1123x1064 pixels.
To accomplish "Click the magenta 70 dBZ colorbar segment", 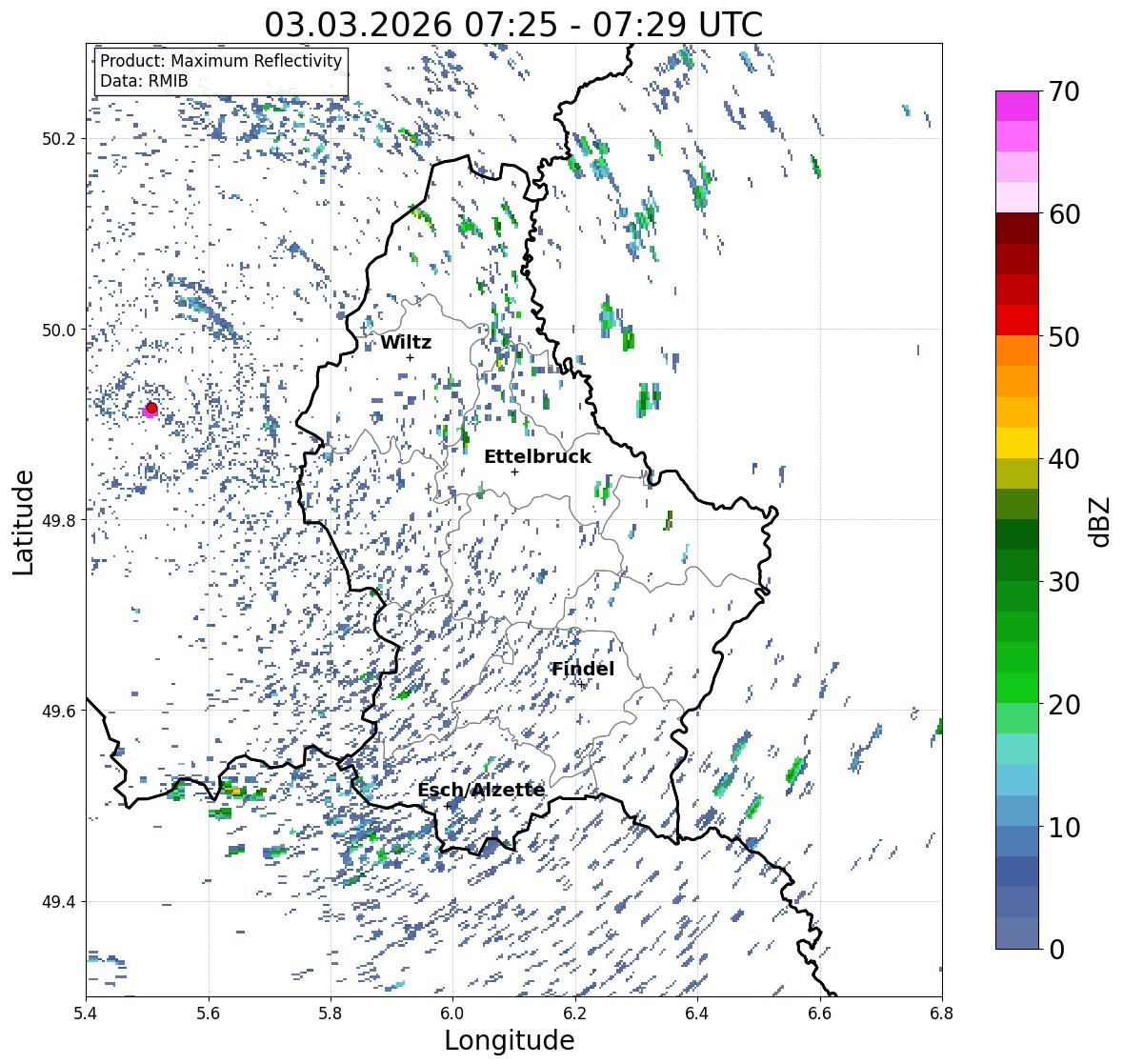I will click(1017, 106).
